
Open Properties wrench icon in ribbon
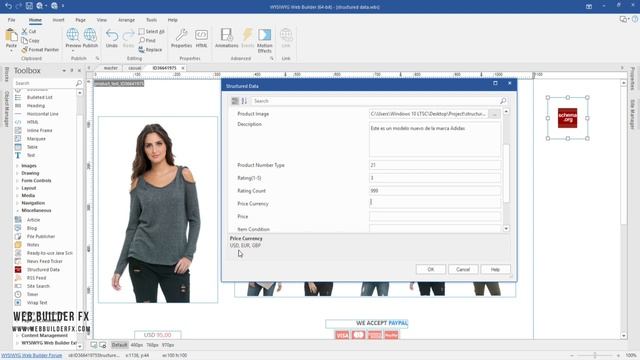tap(182, 36)
